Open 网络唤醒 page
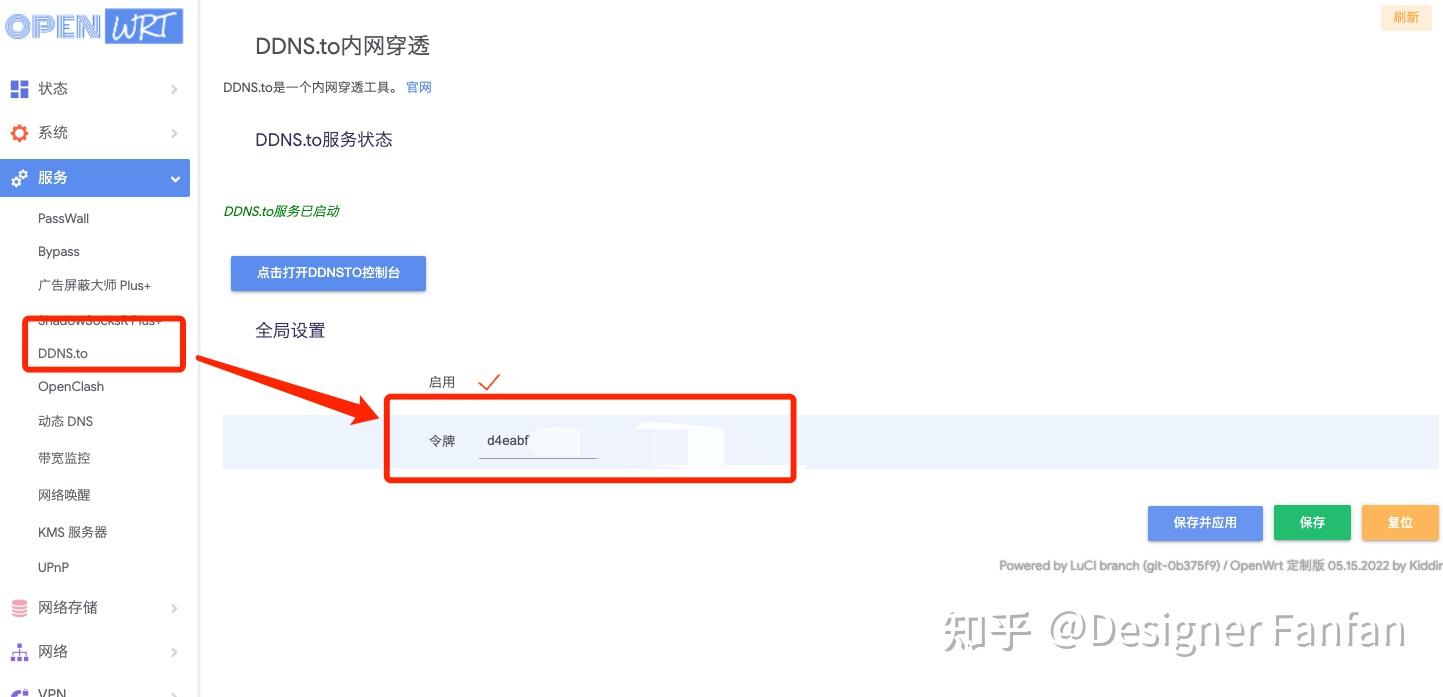Screen dimensions: 1443x697 click(64, 495)
